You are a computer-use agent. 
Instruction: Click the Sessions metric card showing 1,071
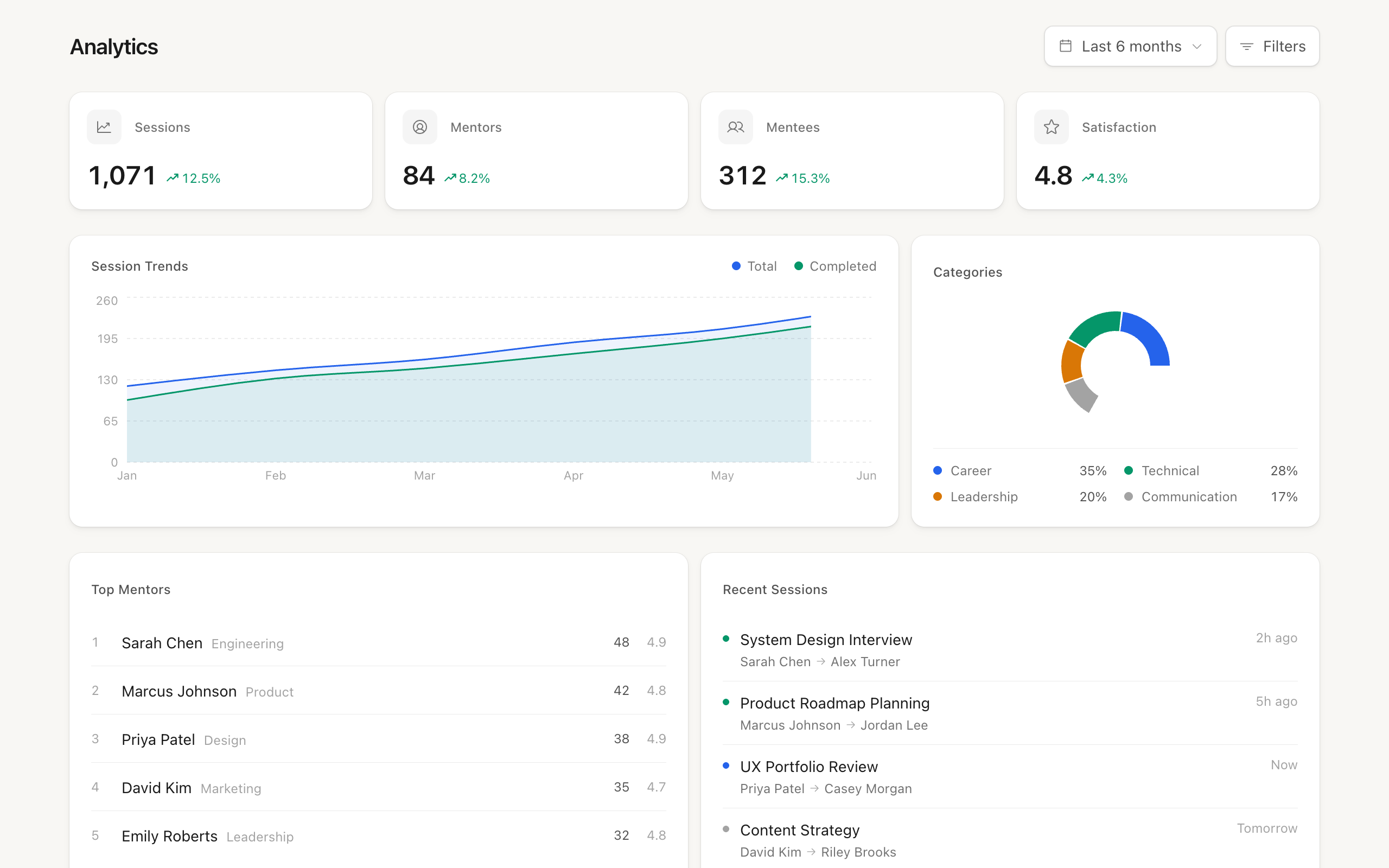point(221,151)
